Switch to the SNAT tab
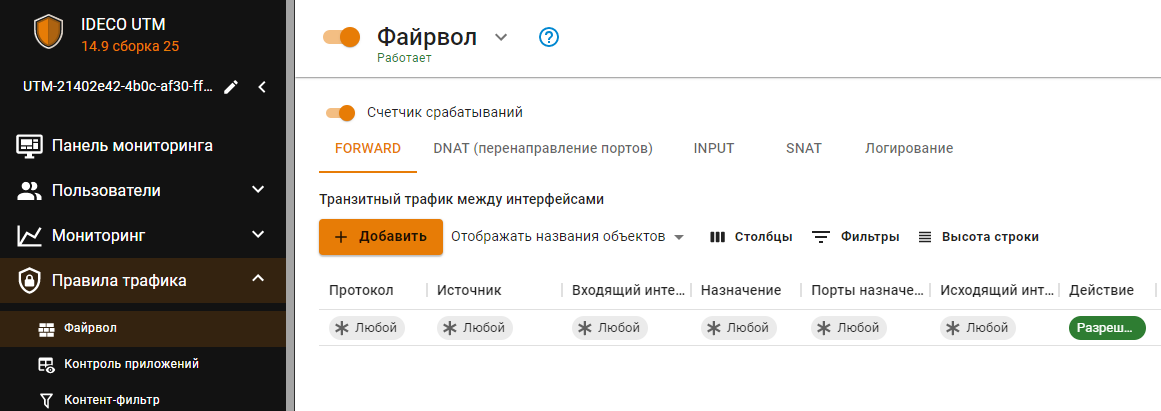Viewport: 1161px width, 411px height. pyautogui.click(x=803, y=148)
